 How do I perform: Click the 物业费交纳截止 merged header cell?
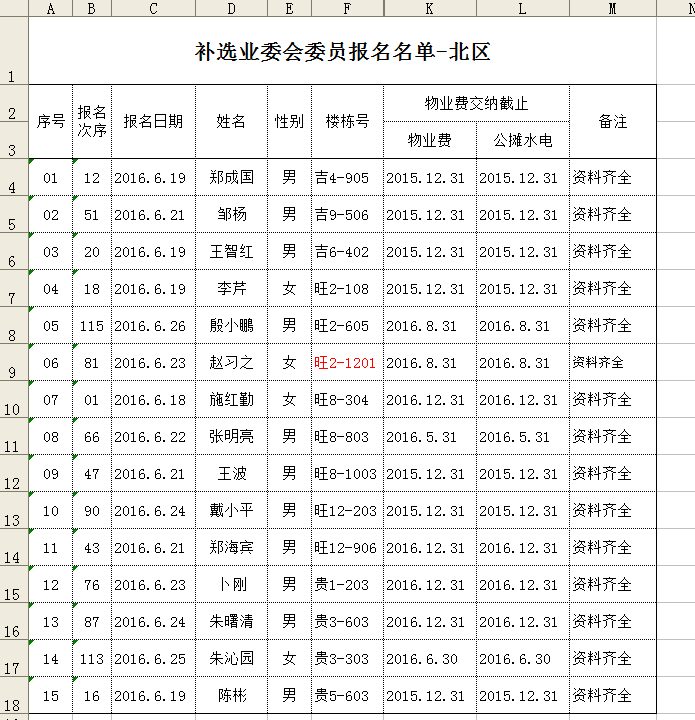tap(476, 103)
